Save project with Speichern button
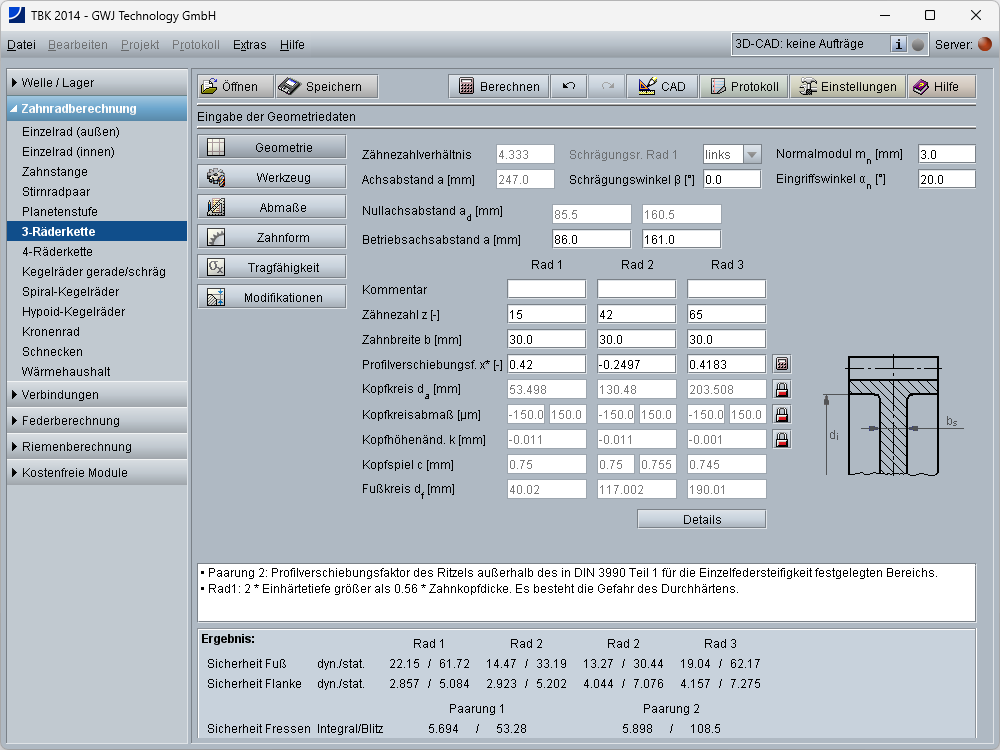Viewport: 1000px width, 750px height. click(326, 87)
